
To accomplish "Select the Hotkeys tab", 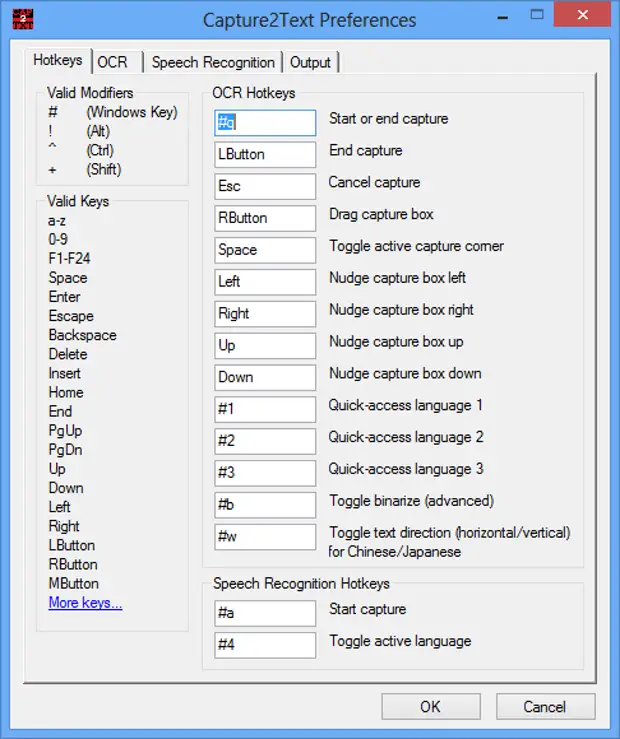I will coord(58,61).
